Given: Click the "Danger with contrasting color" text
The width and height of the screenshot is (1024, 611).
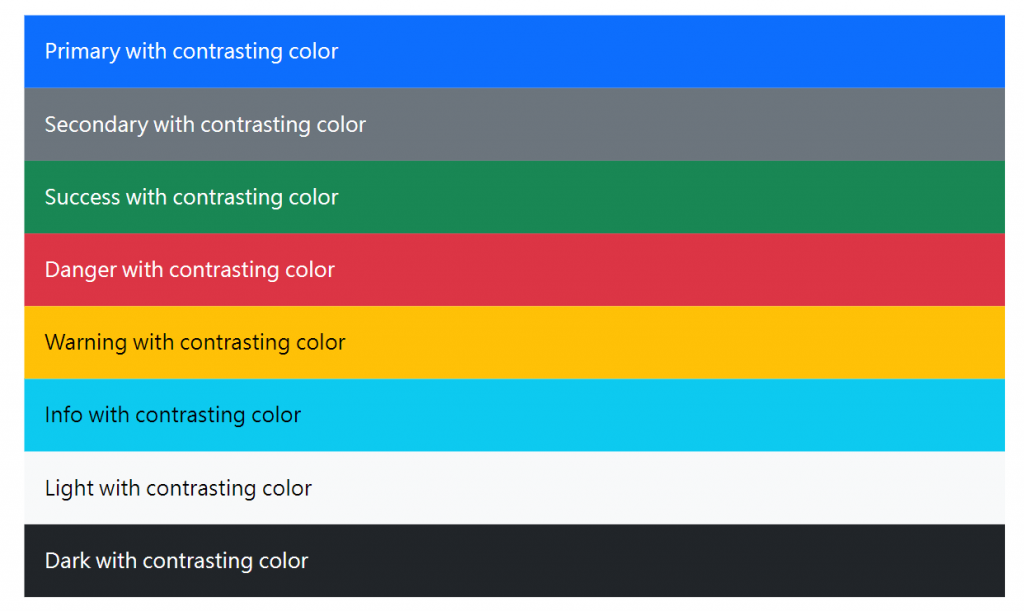Looking at the screenshot, I should (189, 270).
